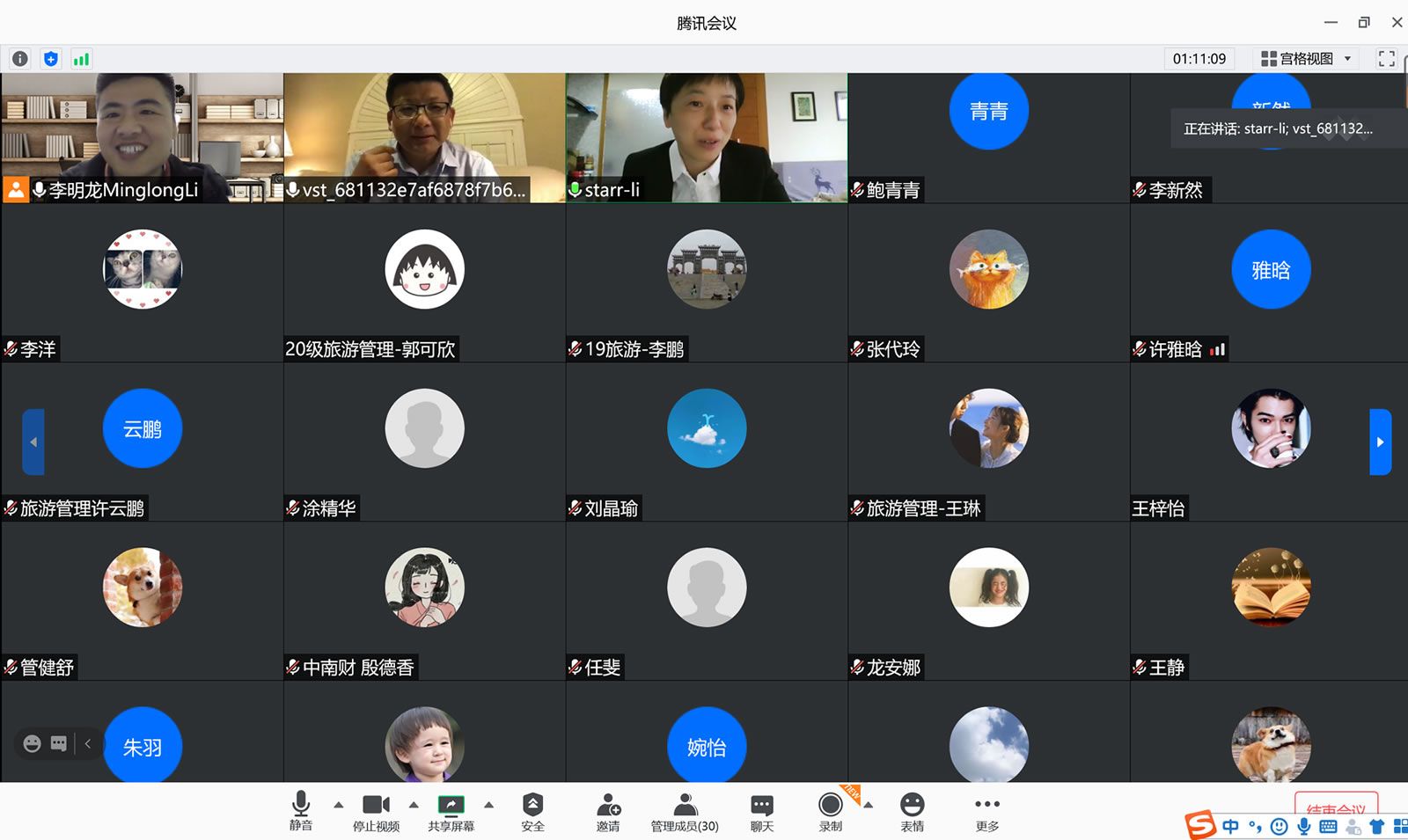The image size is (1408, 840).
Task: Collapse the floating reaction bar chevron
Action: pyautogui.click(x=88, y=743)
